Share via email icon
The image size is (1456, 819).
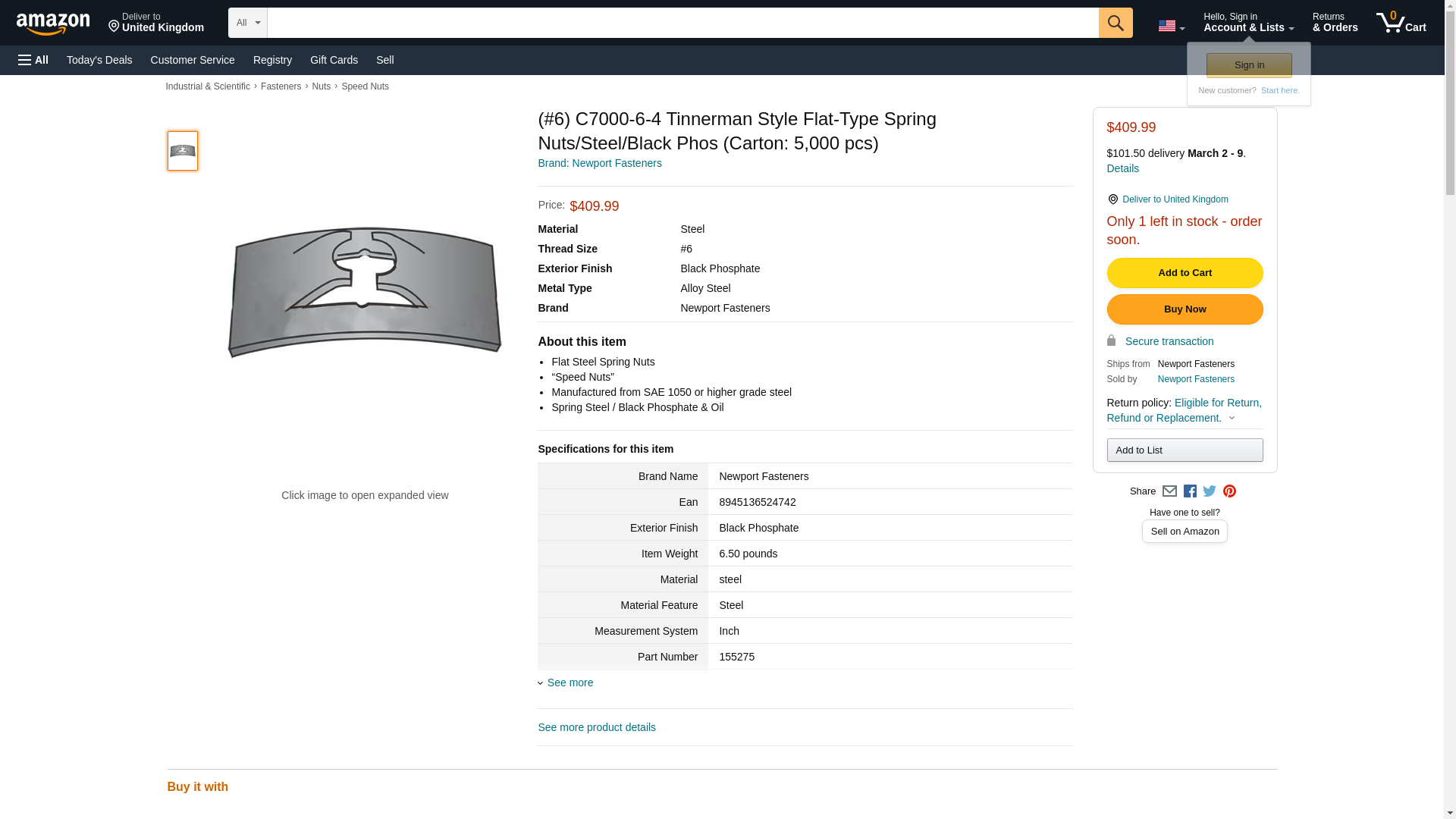point(1169,491)
